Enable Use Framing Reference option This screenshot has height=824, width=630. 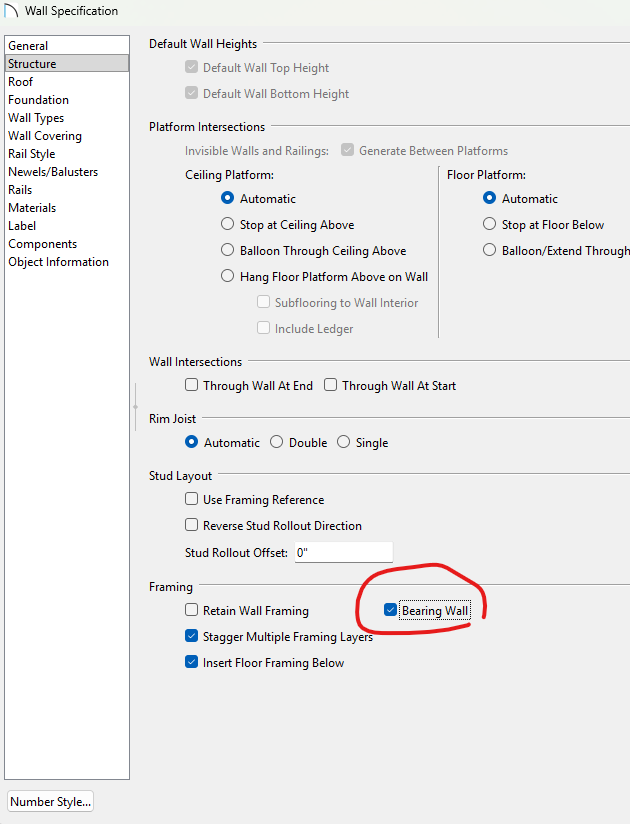click(192, 499)
